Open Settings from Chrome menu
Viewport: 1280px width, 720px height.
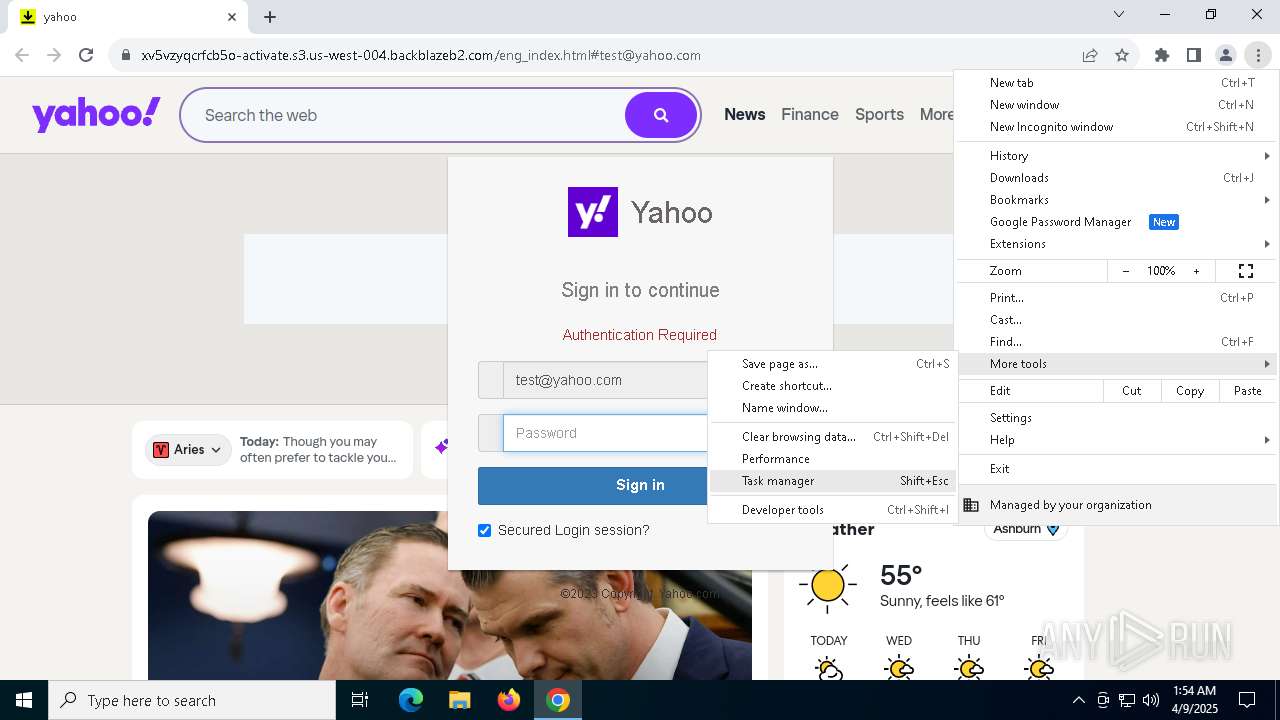coord(1117,418)
